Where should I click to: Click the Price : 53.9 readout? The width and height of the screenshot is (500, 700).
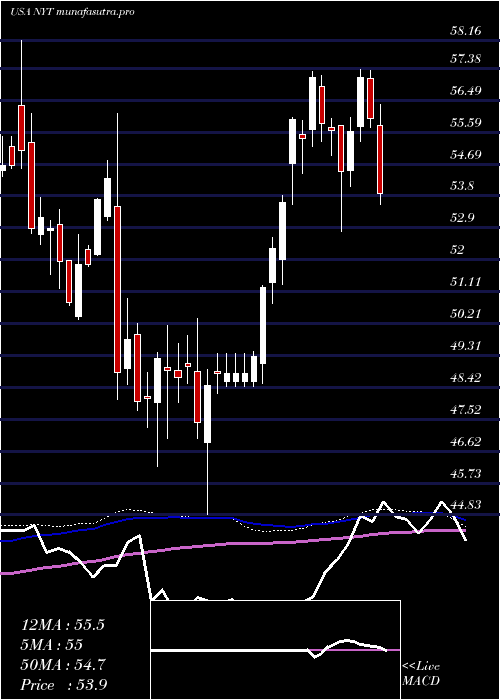[x=63, y=685]
